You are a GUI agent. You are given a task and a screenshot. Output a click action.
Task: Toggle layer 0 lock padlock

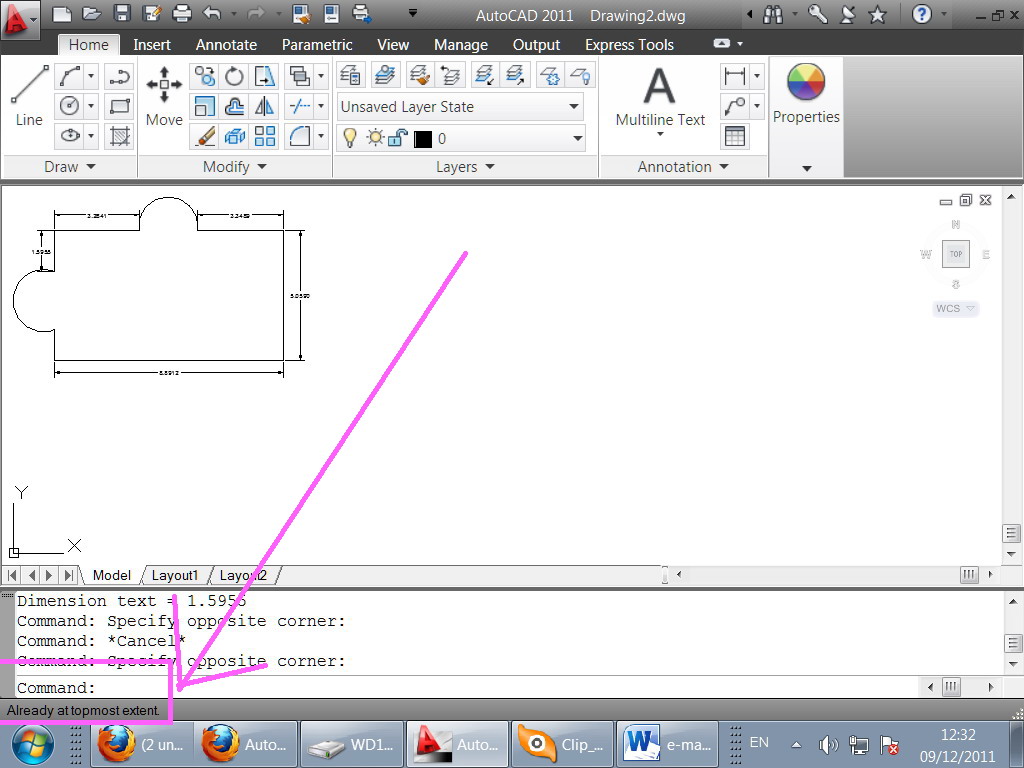[398, 138]
